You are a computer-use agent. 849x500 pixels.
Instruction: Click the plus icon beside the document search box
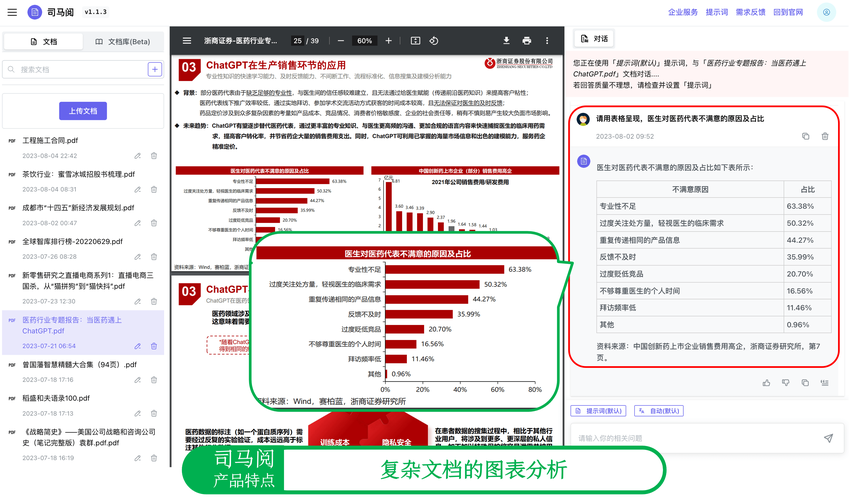click(x=155, y=69)
